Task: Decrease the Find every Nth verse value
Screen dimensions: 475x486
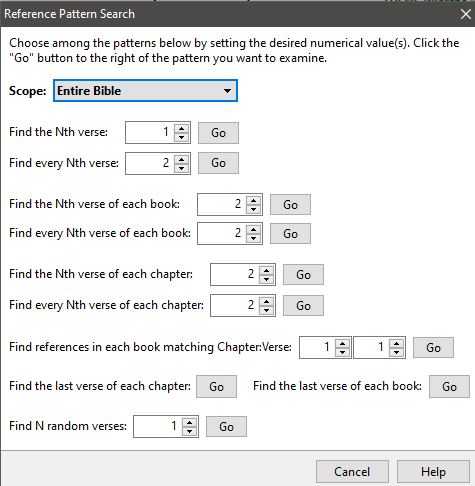Action: [x=181, y=168]
